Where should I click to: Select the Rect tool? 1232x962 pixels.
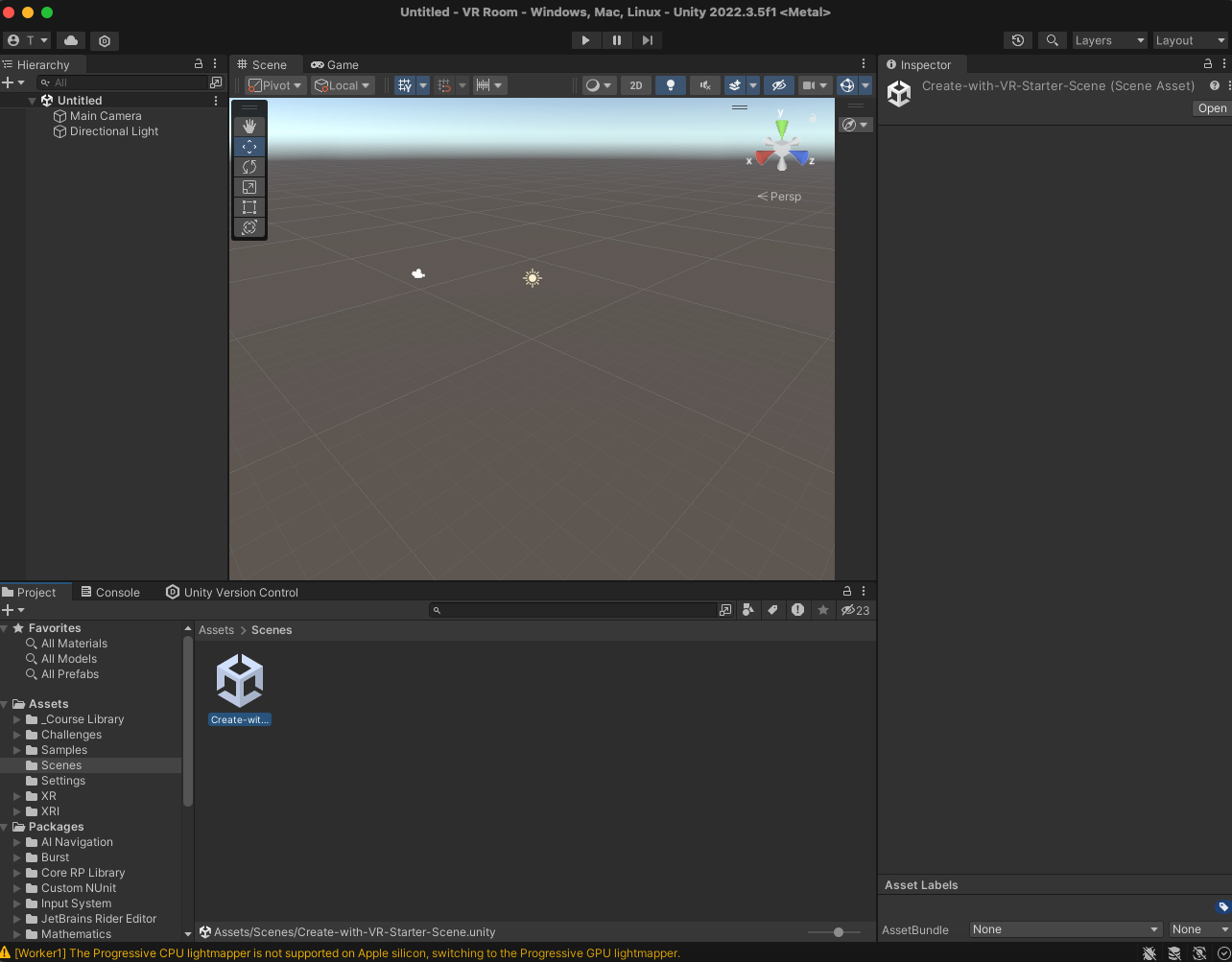[249, 207]
